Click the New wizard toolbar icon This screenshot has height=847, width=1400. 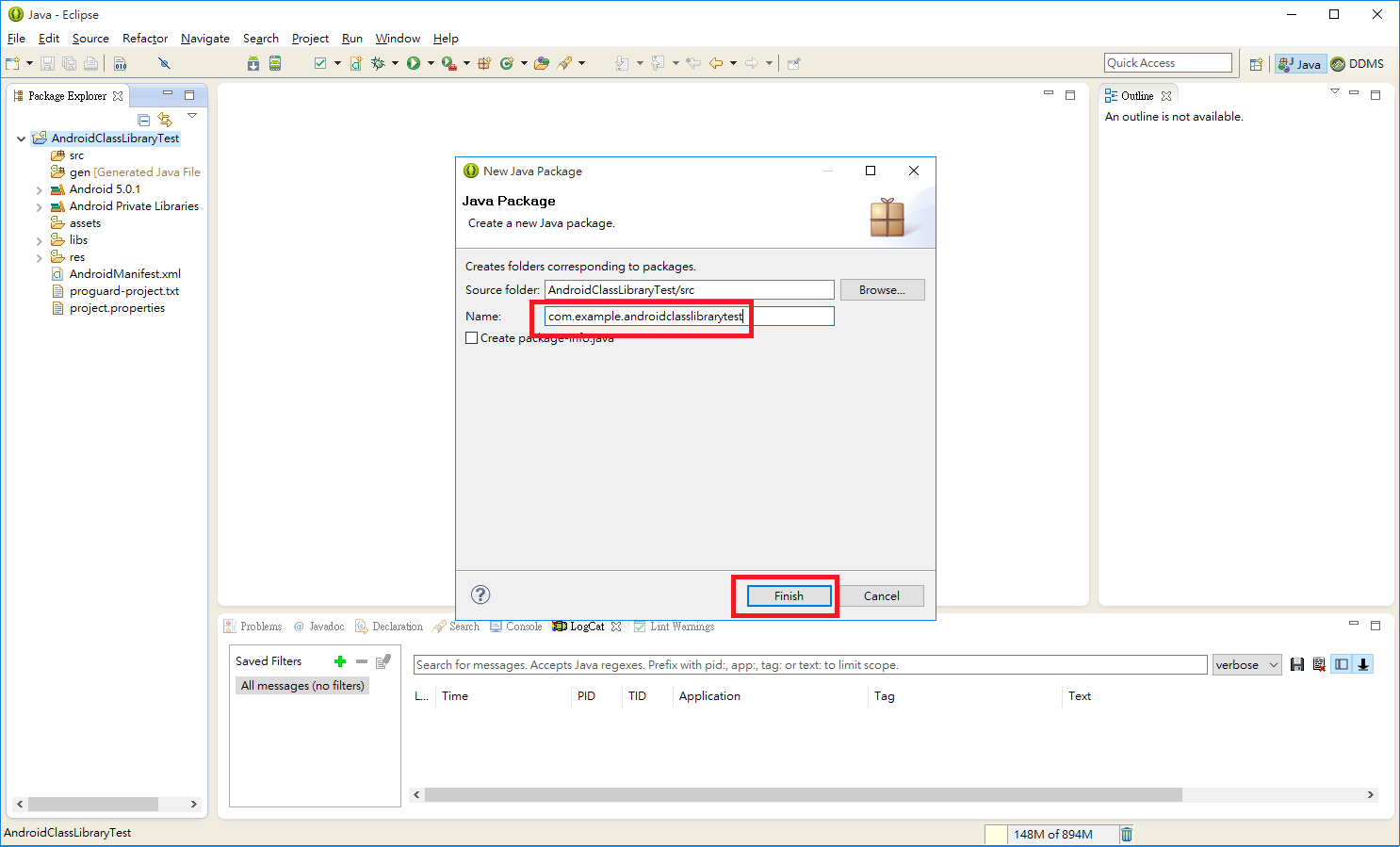(12, 63)
